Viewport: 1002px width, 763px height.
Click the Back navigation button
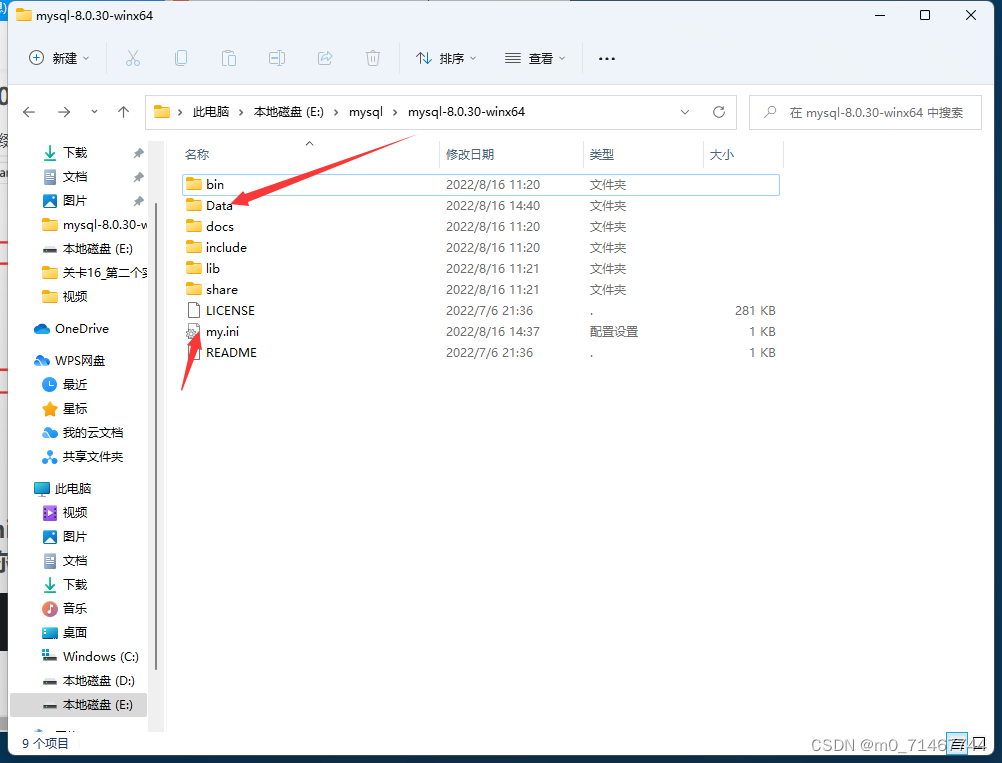coord(29,112)
